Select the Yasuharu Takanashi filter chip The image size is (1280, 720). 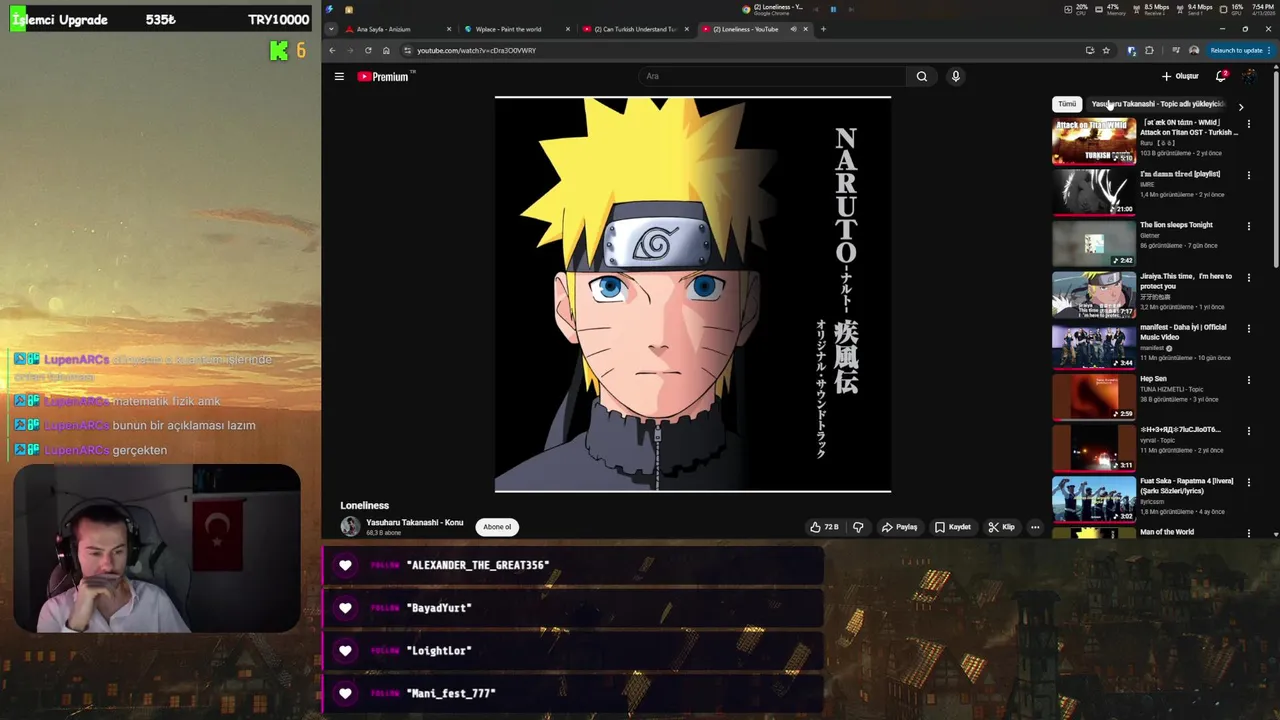[1157, 104]
